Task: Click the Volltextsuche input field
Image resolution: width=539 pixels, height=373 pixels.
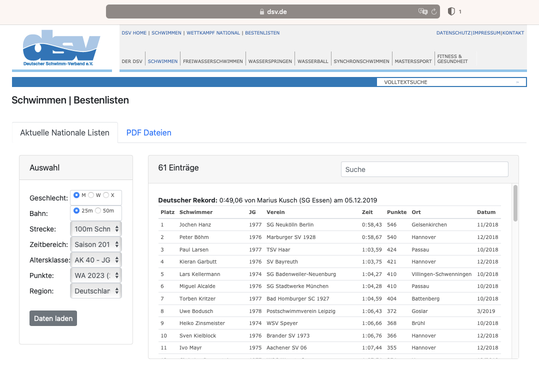Action: 451,82
